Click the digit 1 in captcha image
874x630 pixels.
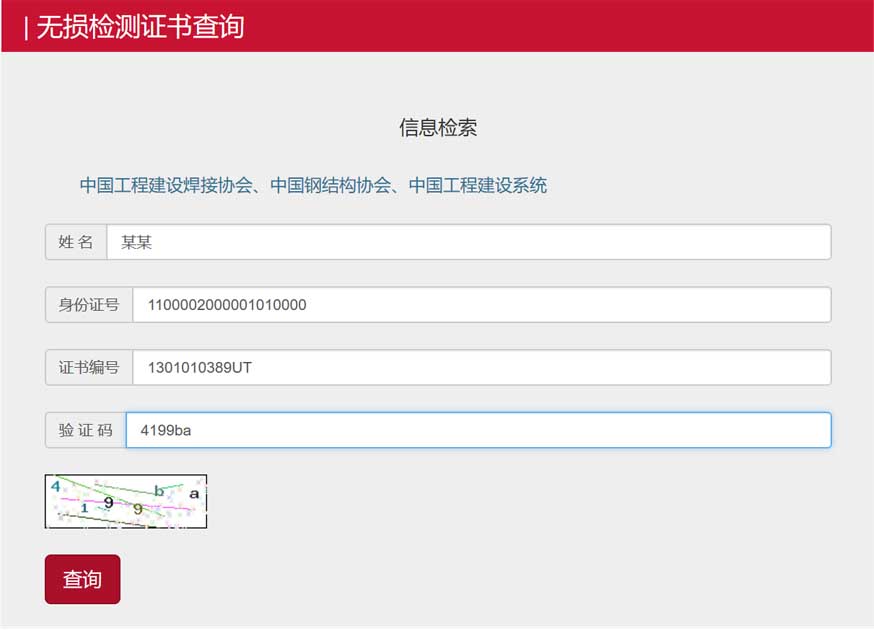(x=84, y=508)
